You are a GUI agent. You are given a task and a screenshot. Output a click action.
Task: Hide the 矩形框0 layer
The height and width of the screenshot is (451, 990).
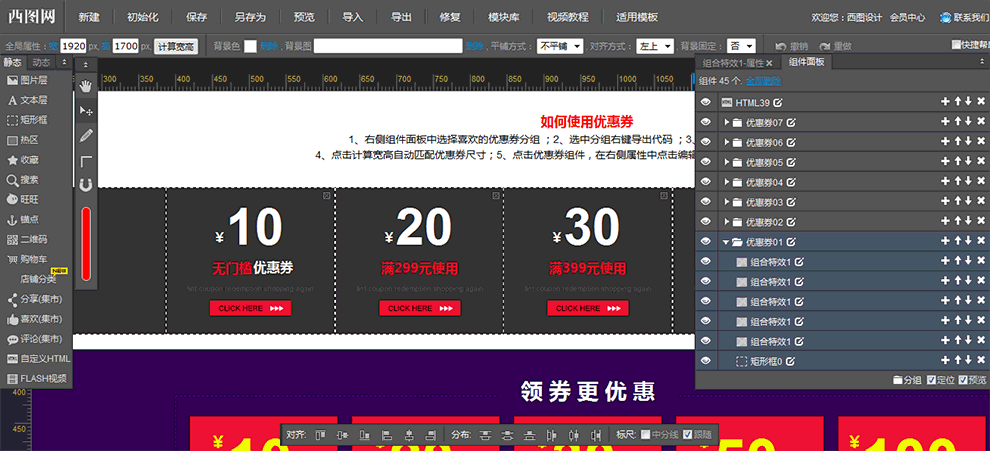tap(706, 361)
